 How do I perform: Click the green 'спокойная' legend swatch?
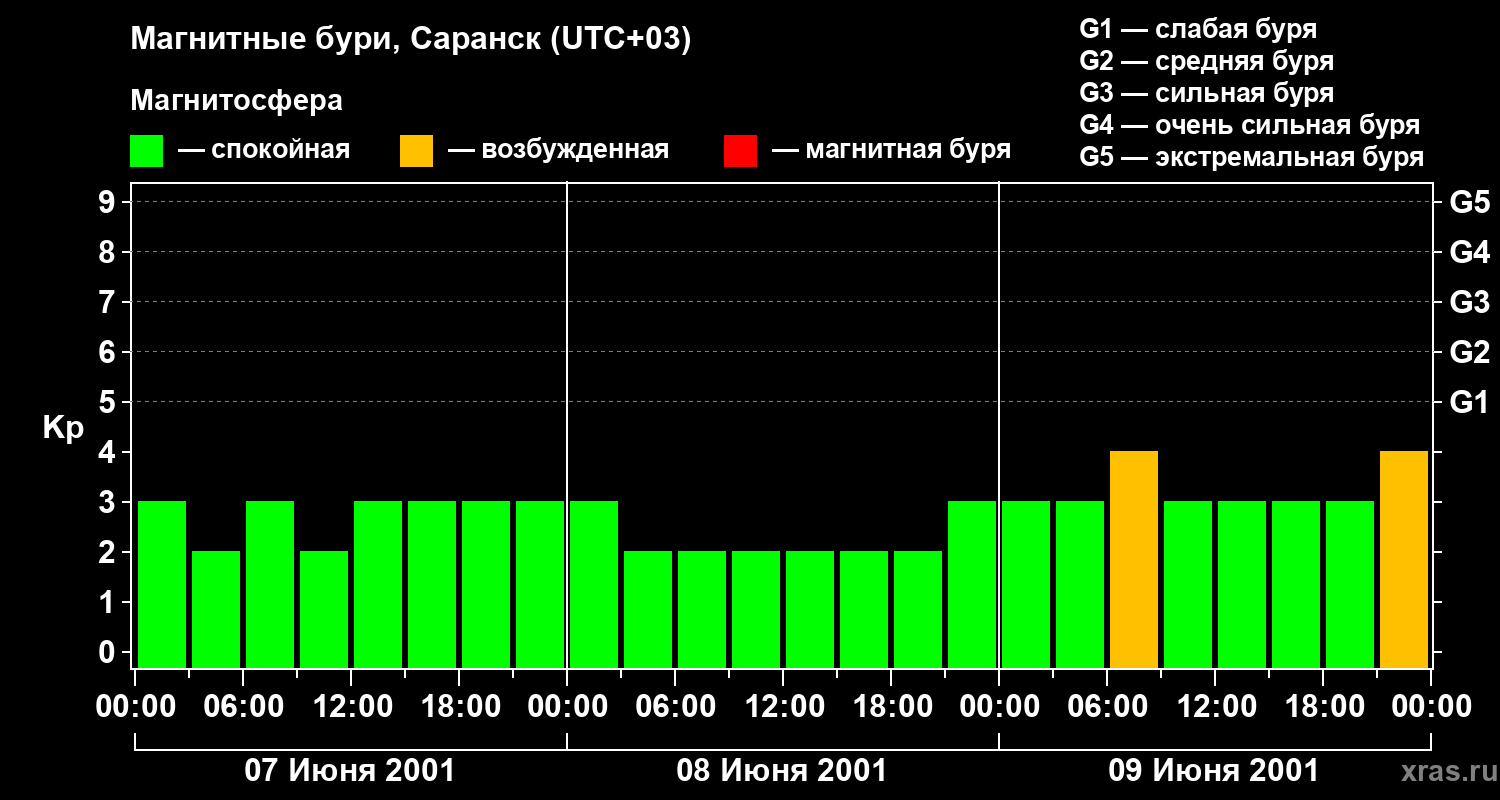point(146,151)
